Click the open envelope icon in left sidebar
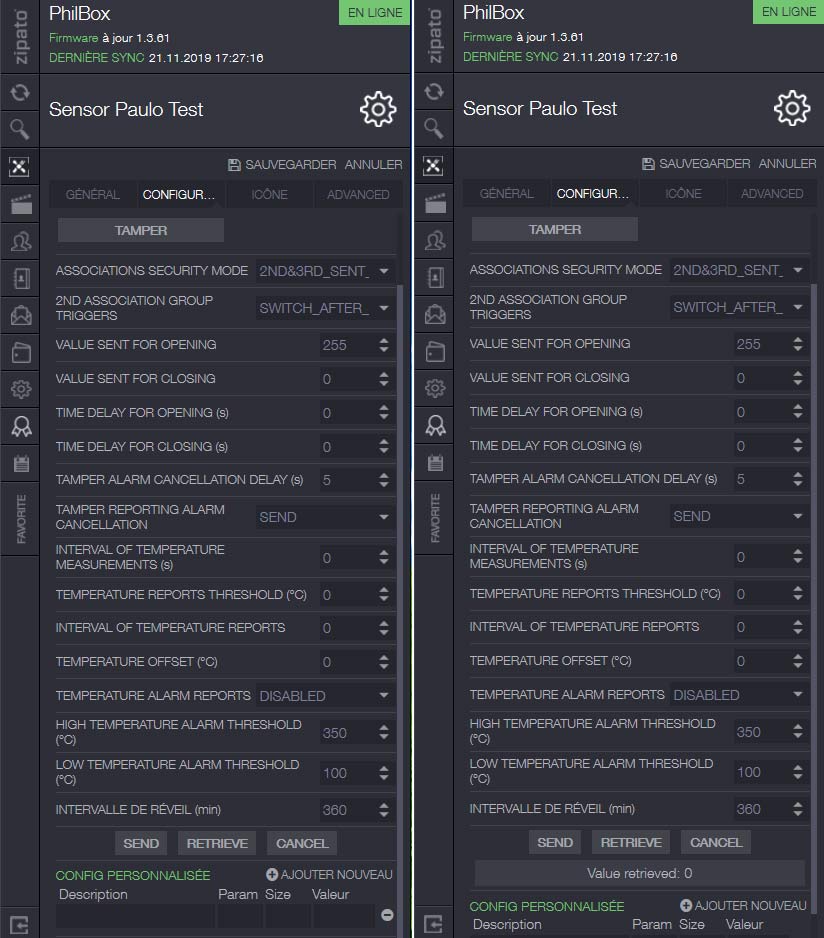Viewport: 824px width, 938px height. click(x=19, y=316)
